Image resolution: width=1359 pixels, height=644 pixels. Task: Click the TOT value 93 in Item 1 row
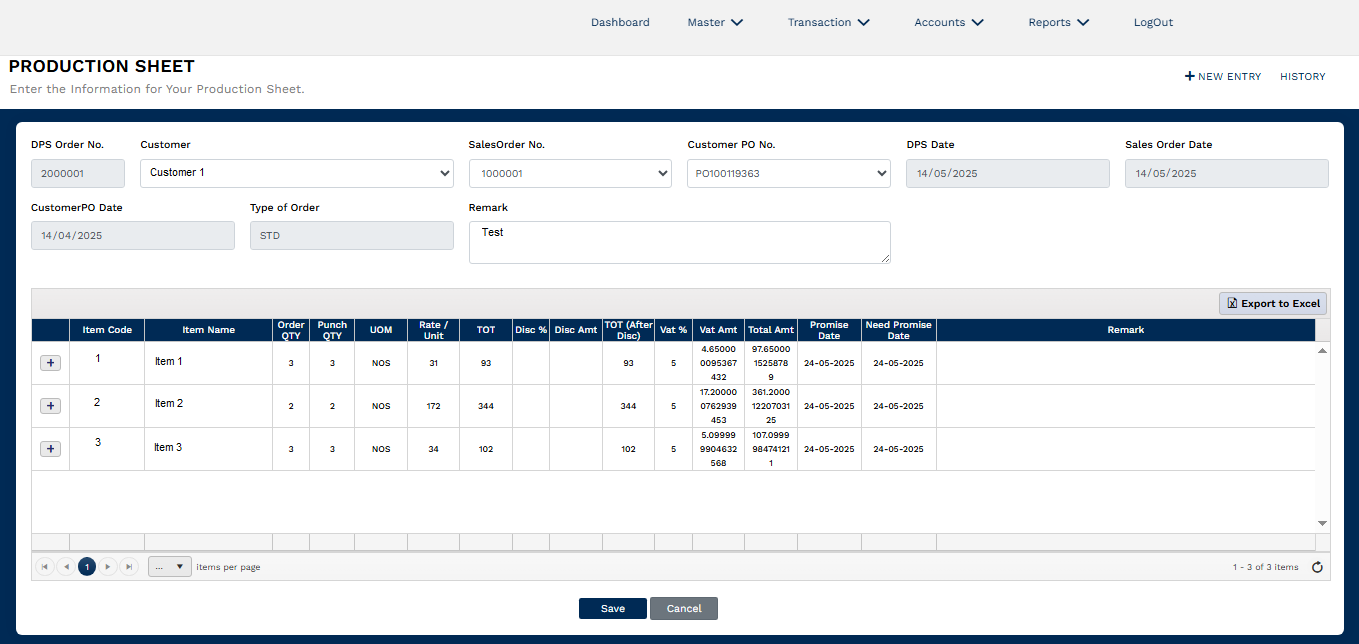coord(486,363)
